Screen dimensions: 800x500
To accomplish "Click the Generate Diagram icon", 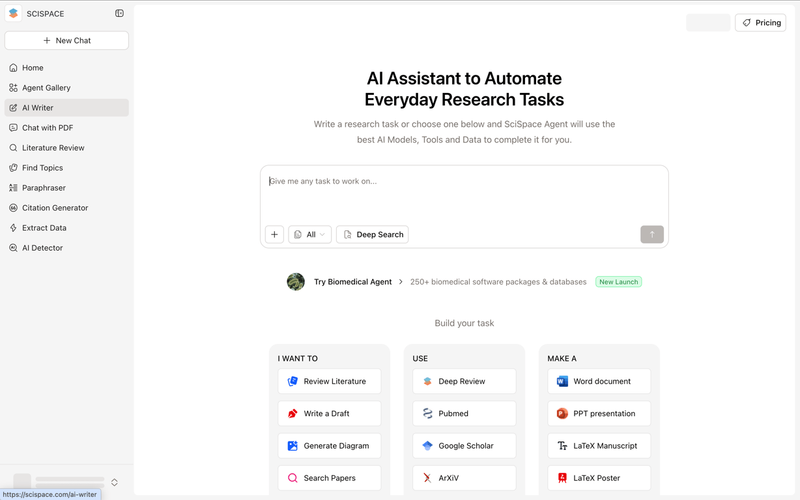I will 292,446.
